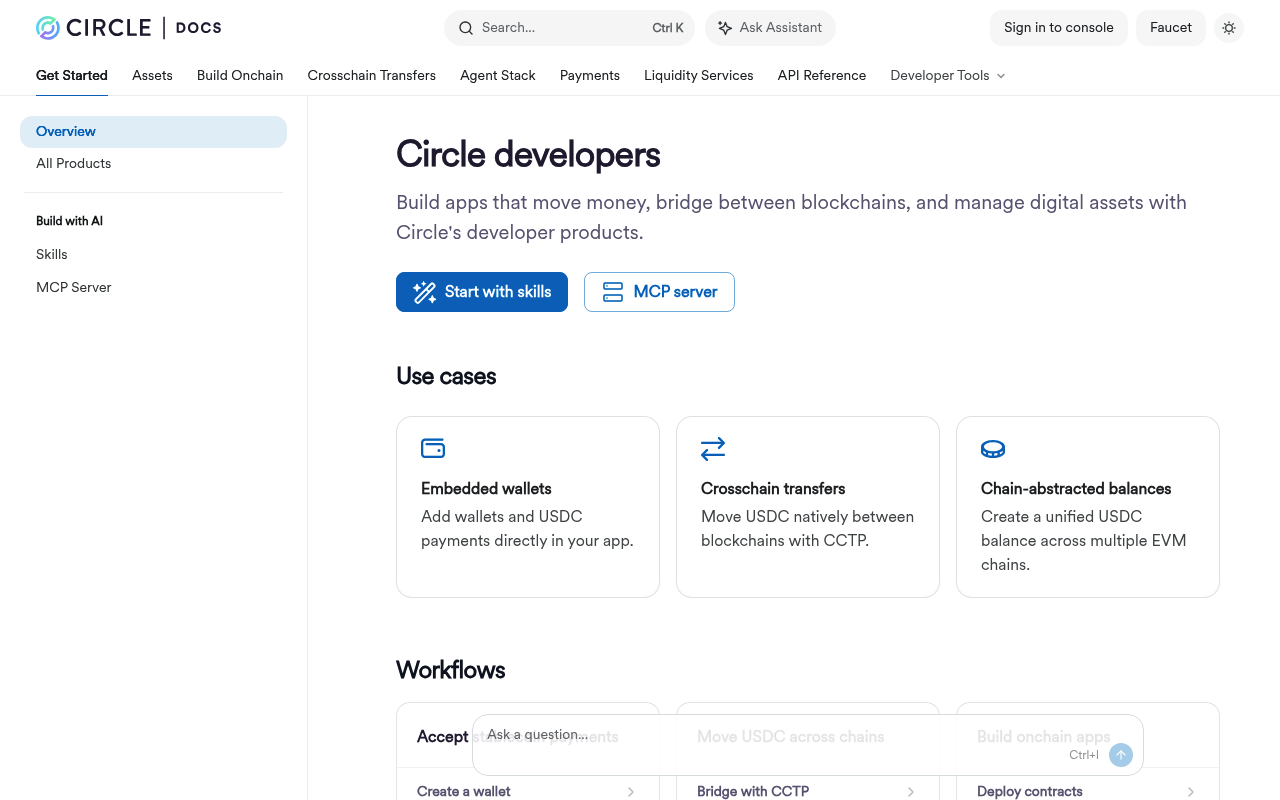Click the Ask Assistant sparkle icon
1280x800 pixels.
[x=725, y=28]
